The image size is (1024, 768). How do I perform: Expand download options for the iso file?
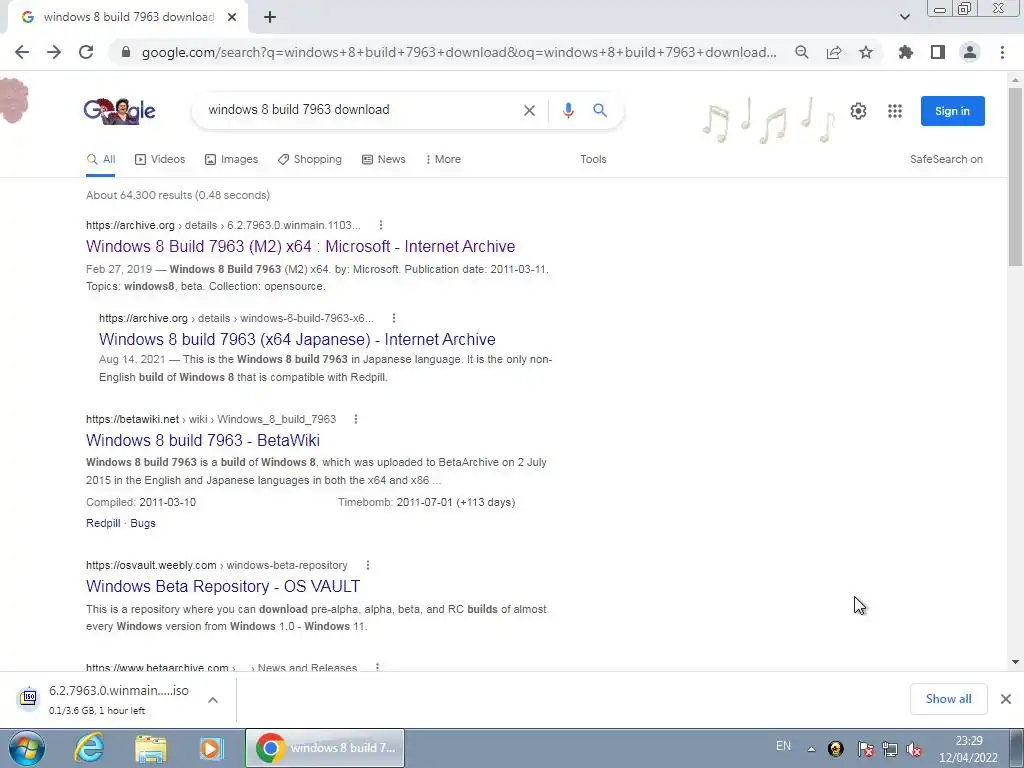[x=213, y=700]
